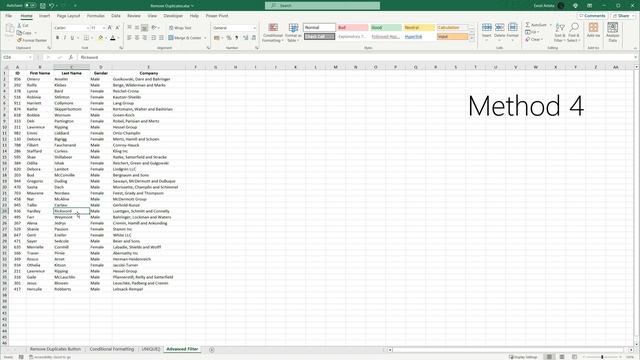Toggle Italic formatting
640x360 pixels.
click(x=65, y=38)
